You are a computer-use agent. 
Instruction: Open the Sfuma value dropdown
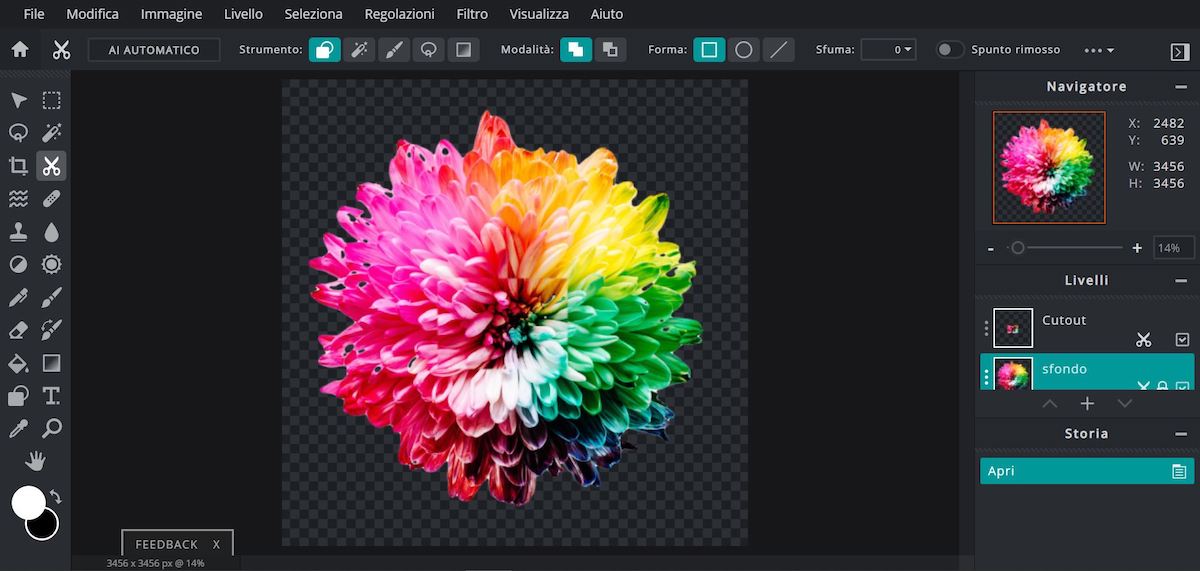tap(888, 50)
